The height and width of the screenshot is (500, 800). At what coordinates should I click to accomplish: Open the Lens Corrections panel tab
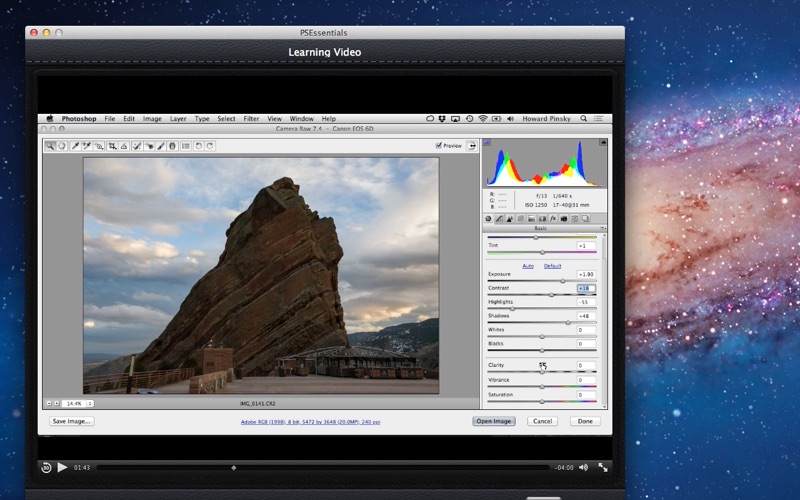(542, 218)
